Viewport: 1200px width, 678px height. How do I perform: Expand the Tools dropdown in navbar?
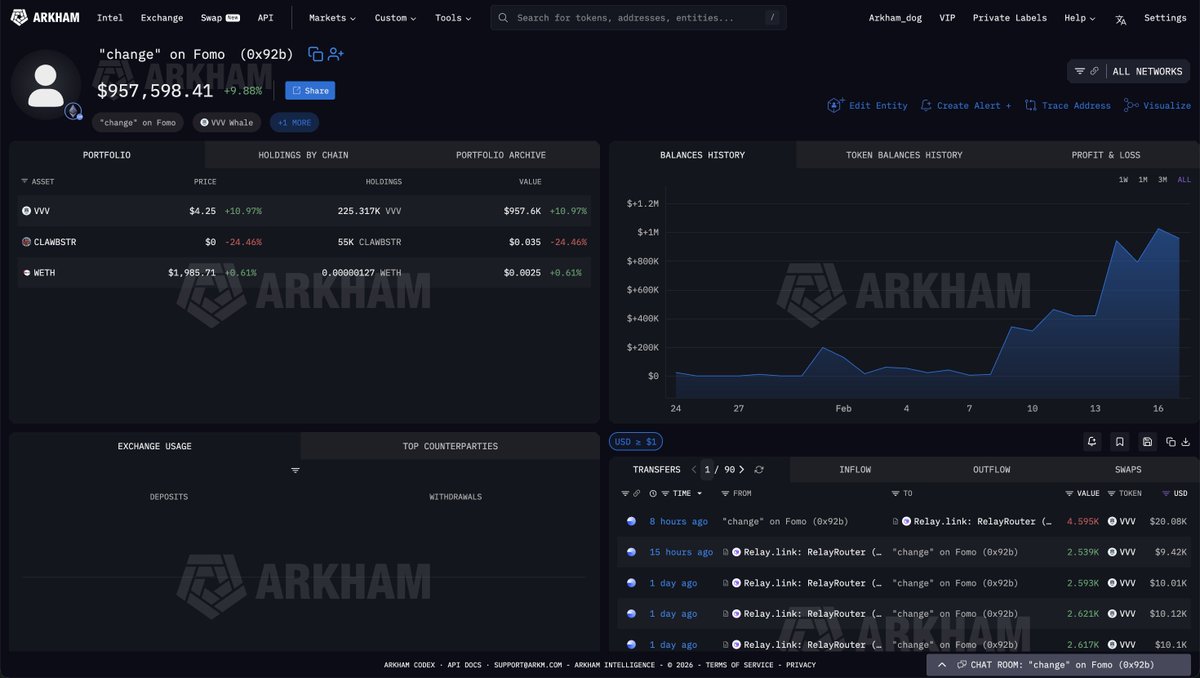pyautogui.click(x=453, y=18)
